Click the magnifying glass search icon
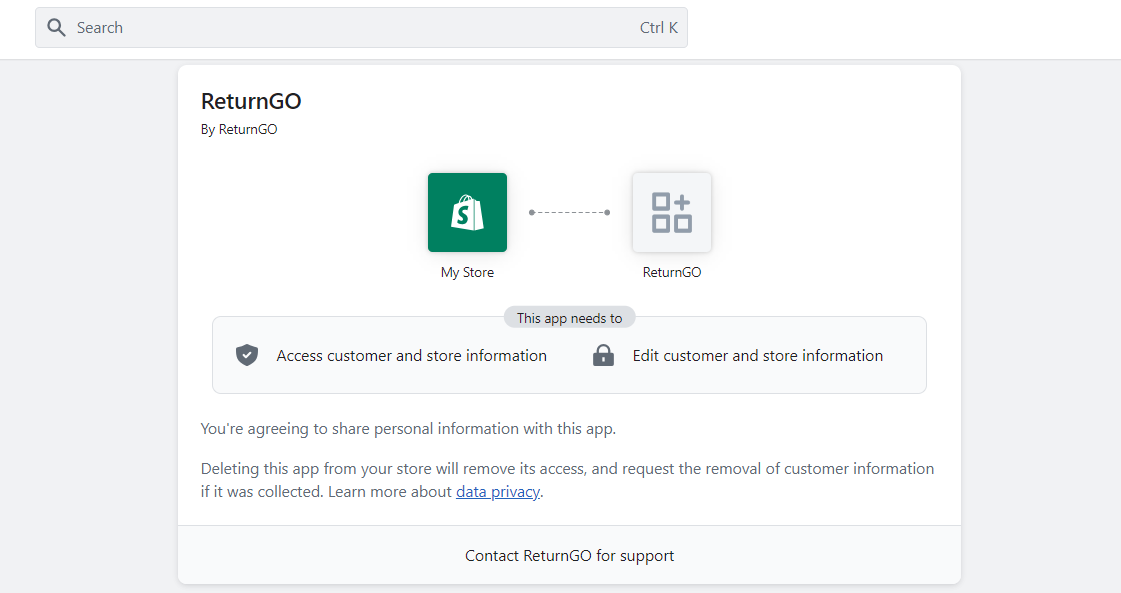 point(56,27)
